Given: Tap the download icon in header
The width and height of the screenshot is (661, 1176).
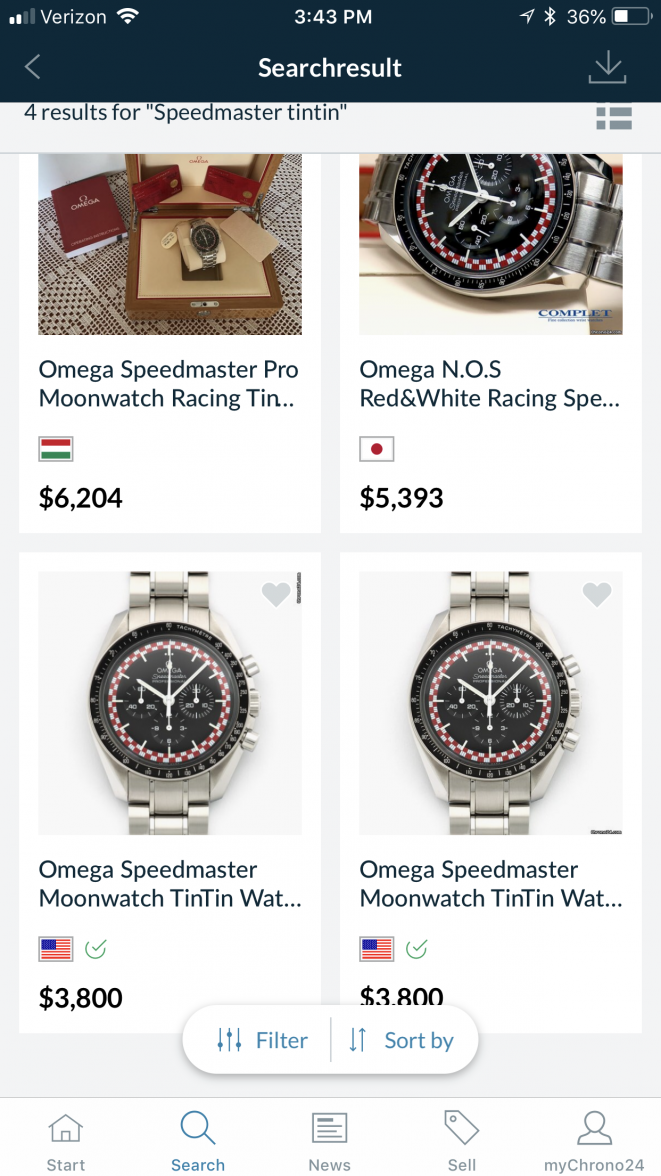Looking at the screenshot, I should coord(607,68).
